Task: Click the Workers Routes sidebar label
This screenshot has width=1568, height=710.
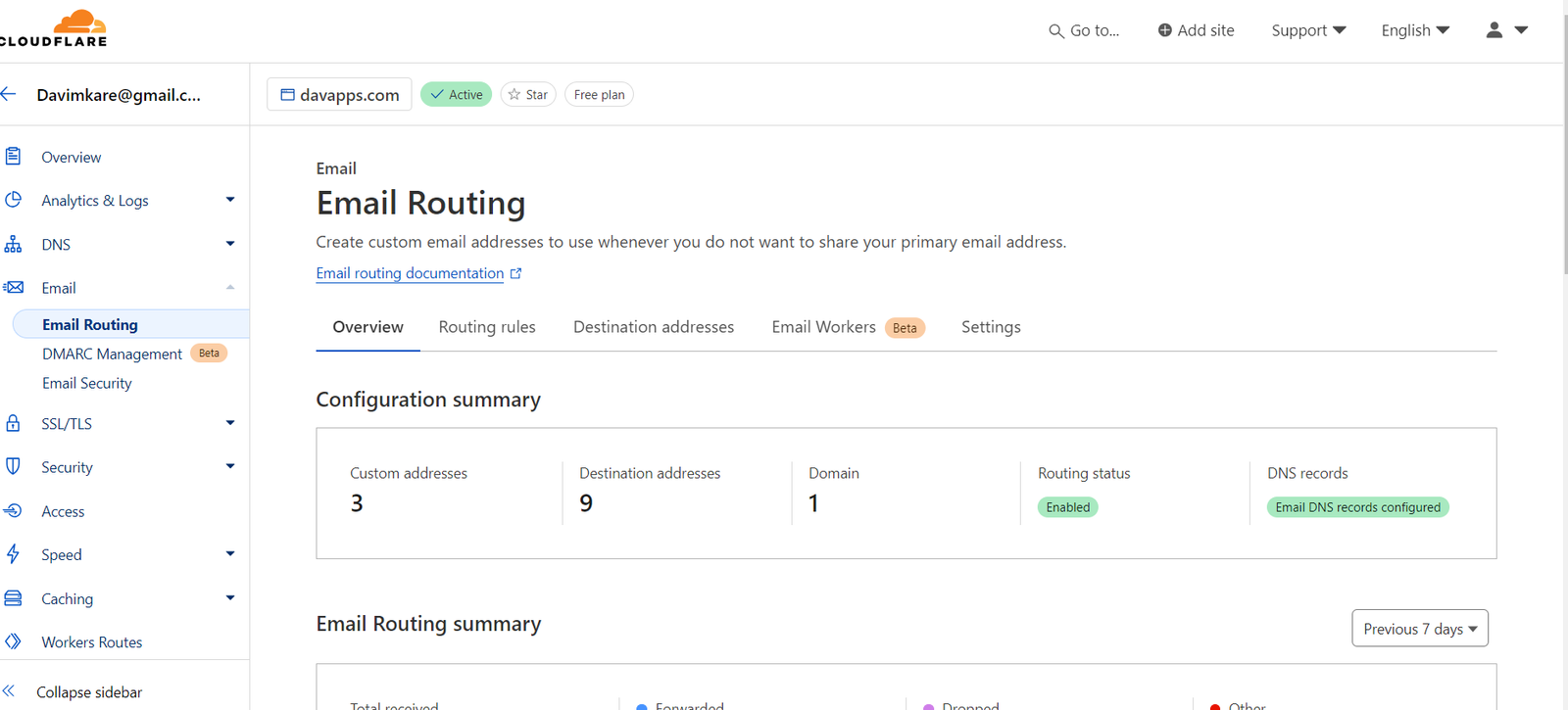Action: pos(91,642)
